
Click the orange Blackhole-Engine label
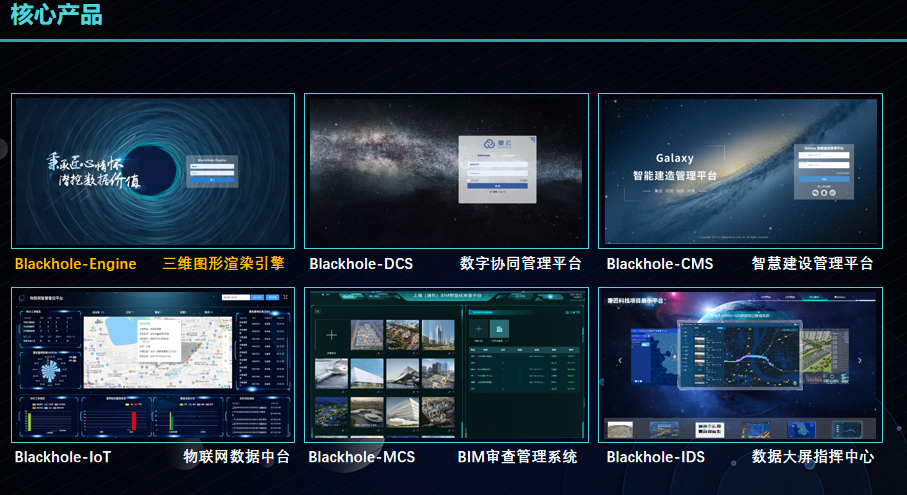(x=75, y=264)
